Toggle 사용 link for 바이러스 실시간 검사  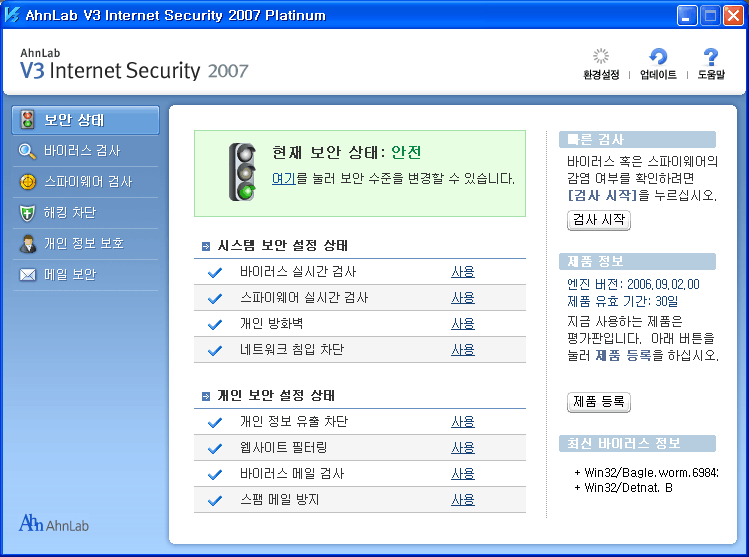coord(463,272)
